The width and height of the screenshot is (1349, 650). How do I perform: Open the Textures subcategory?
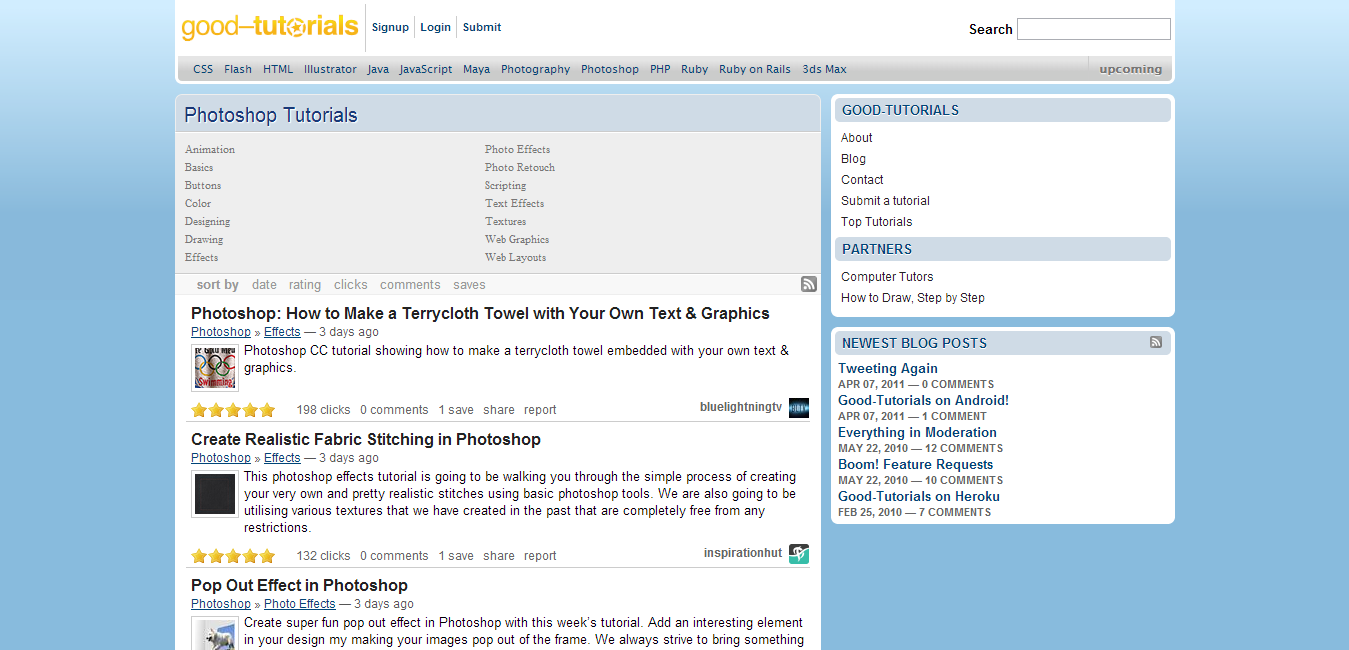tap(505, 221)
